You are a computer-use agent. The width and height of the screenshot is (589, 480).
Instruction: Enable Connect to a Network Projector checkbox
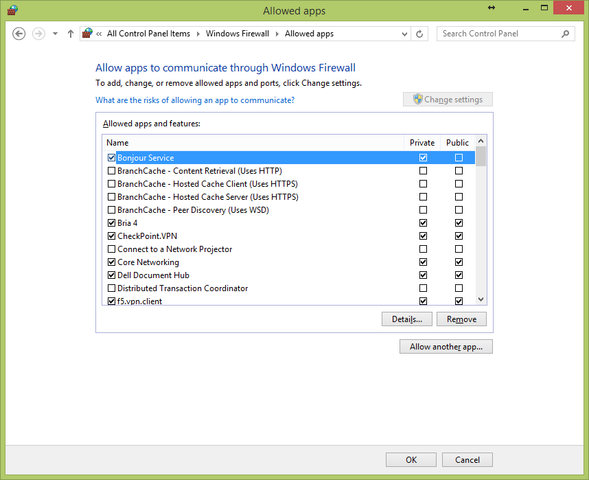[111, 249]
